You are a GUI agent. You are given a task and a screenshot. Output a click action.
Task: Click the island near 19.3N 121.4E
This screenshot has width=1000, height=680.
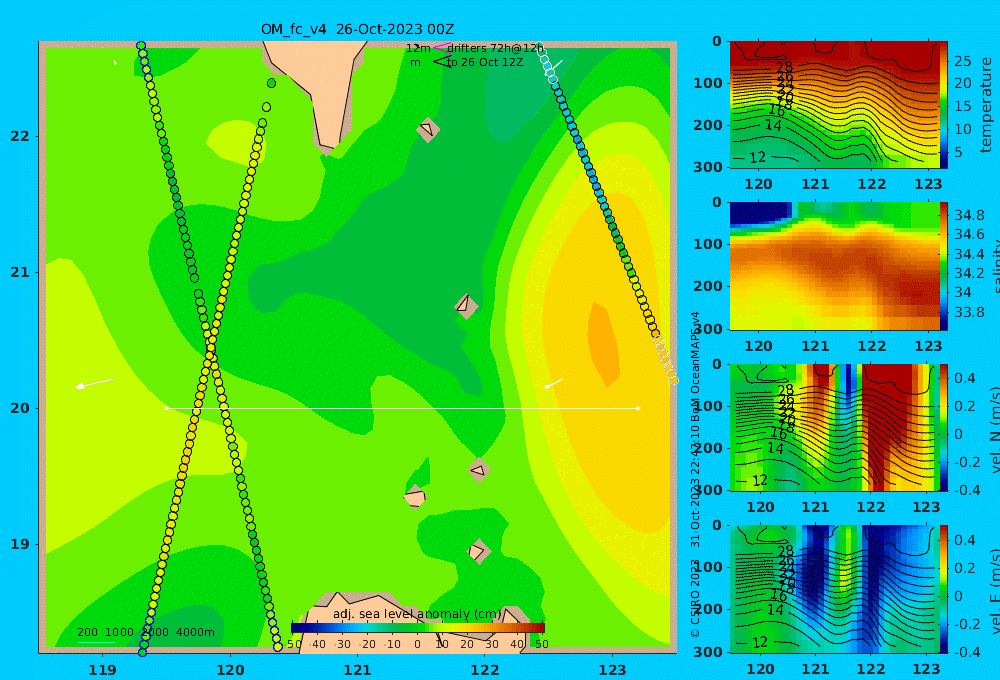(x=415, y=497)
